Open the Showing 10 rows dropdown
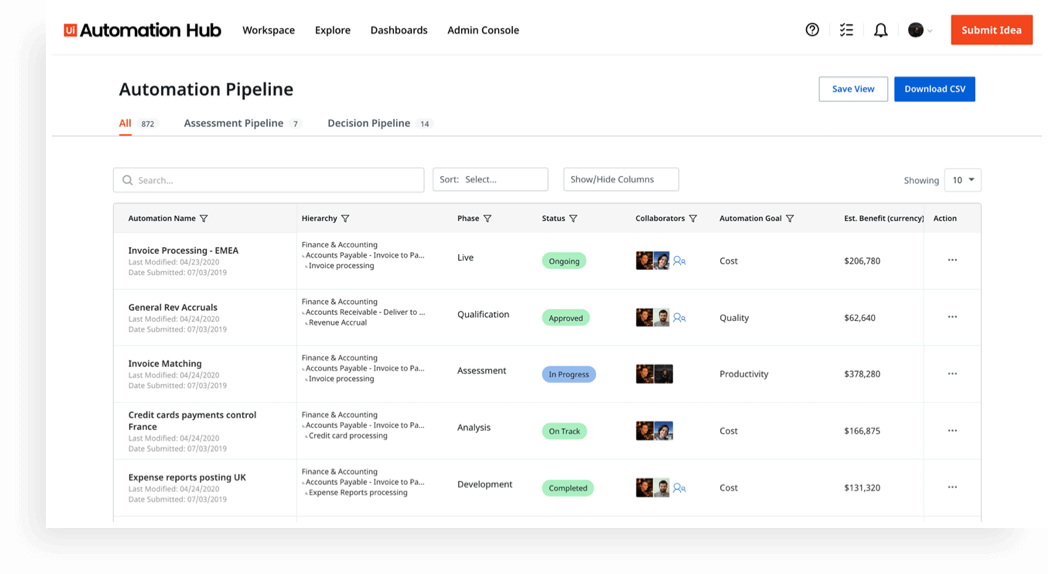The width and height of the screenshot is (1048, 574). tap(962, 180)
